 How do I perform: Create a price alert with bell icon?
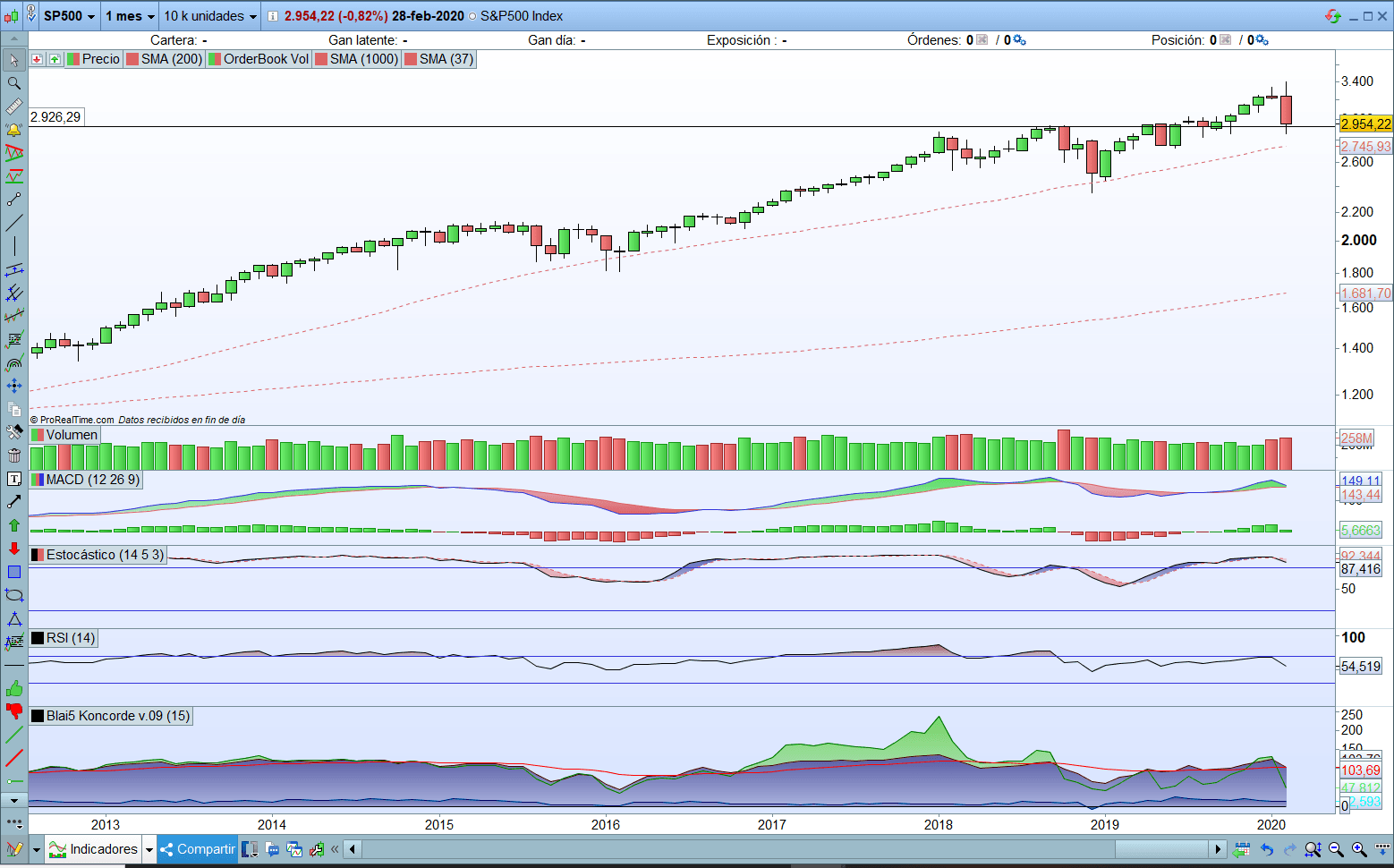pos(13,130)
